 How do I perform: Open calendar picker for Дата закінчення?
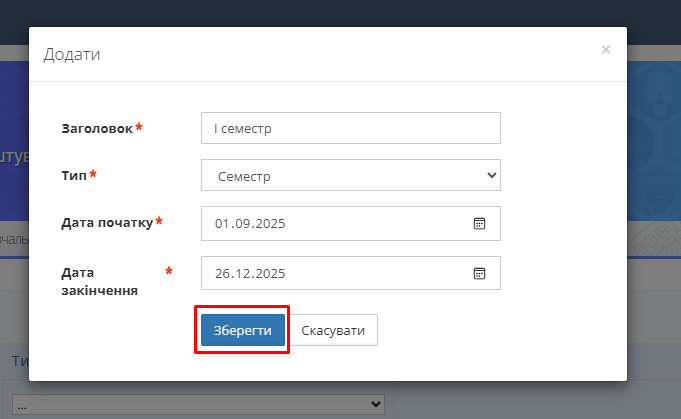coord(479,273)
